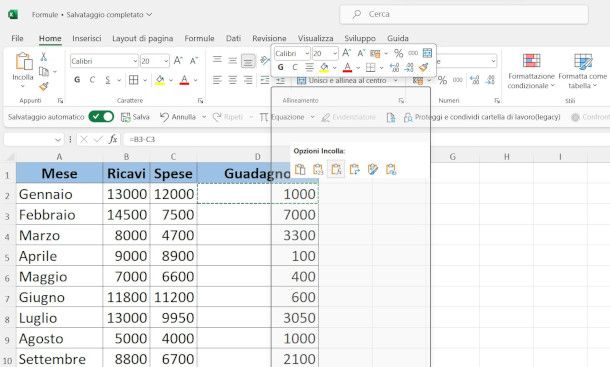Open the ribbon Calibri font name dropdown
The width and height of the screenshot is (610, 367).
(x=135, y=61)
